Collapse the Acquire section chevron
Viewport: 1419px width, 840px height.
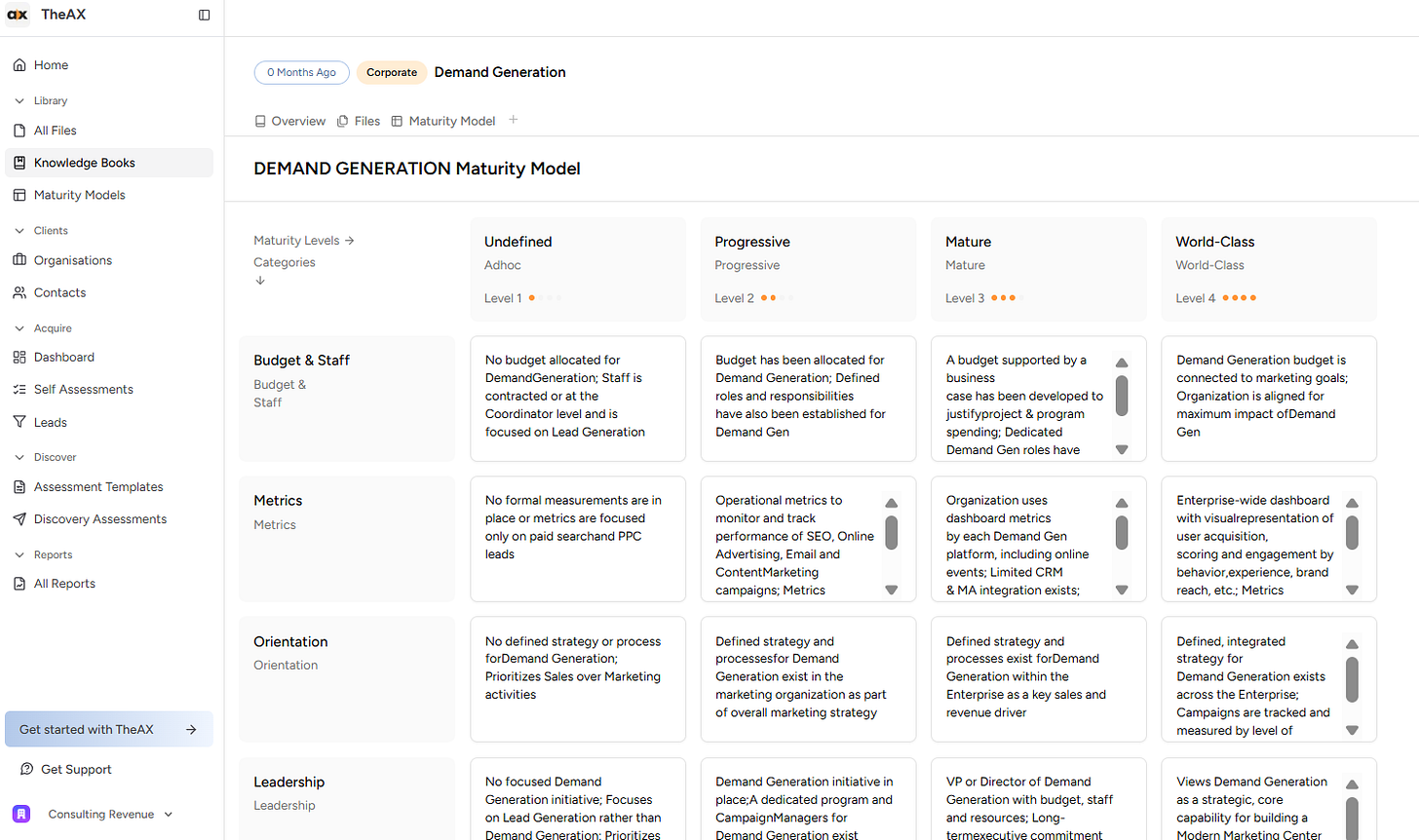click(x=19, y=328)
